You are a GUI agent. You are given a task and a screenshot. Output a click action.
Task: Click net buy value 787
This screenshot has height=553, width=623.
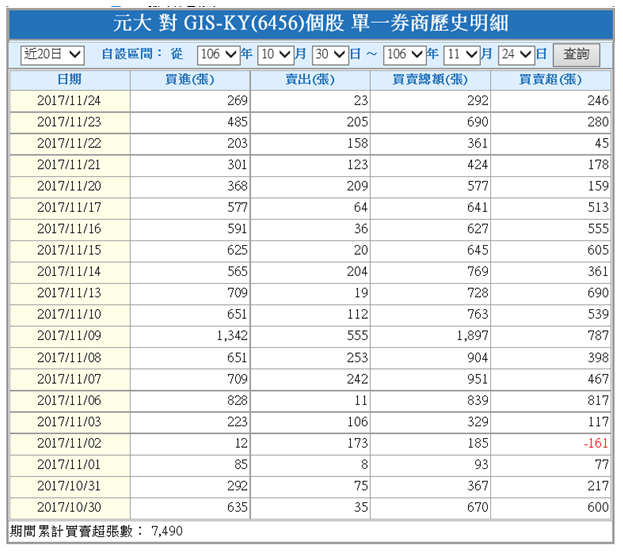click(598, 336)
